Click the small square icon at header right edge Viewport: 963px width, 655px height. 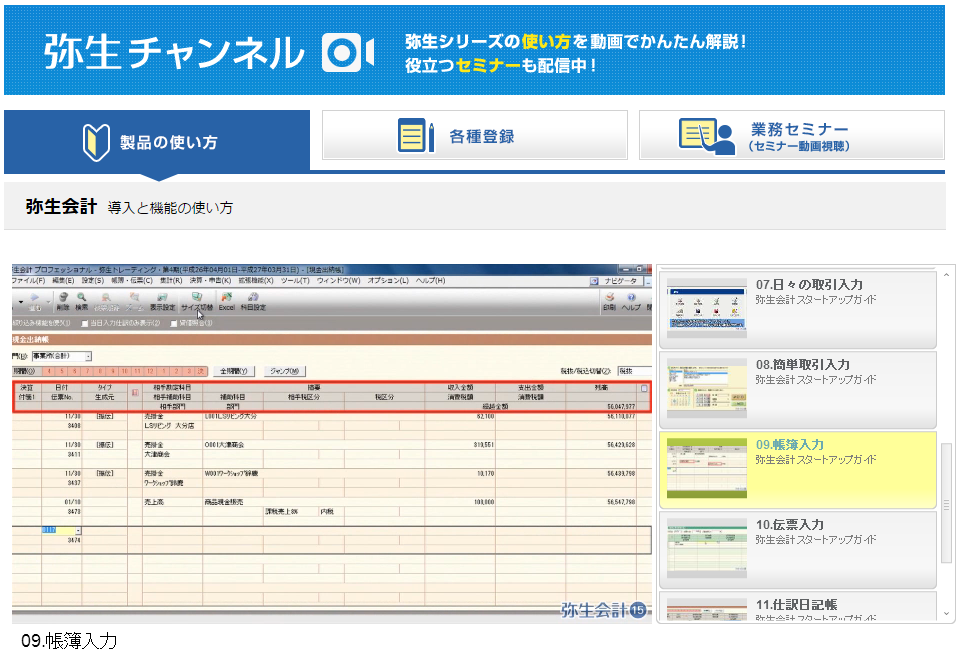[x=644, y=388]
